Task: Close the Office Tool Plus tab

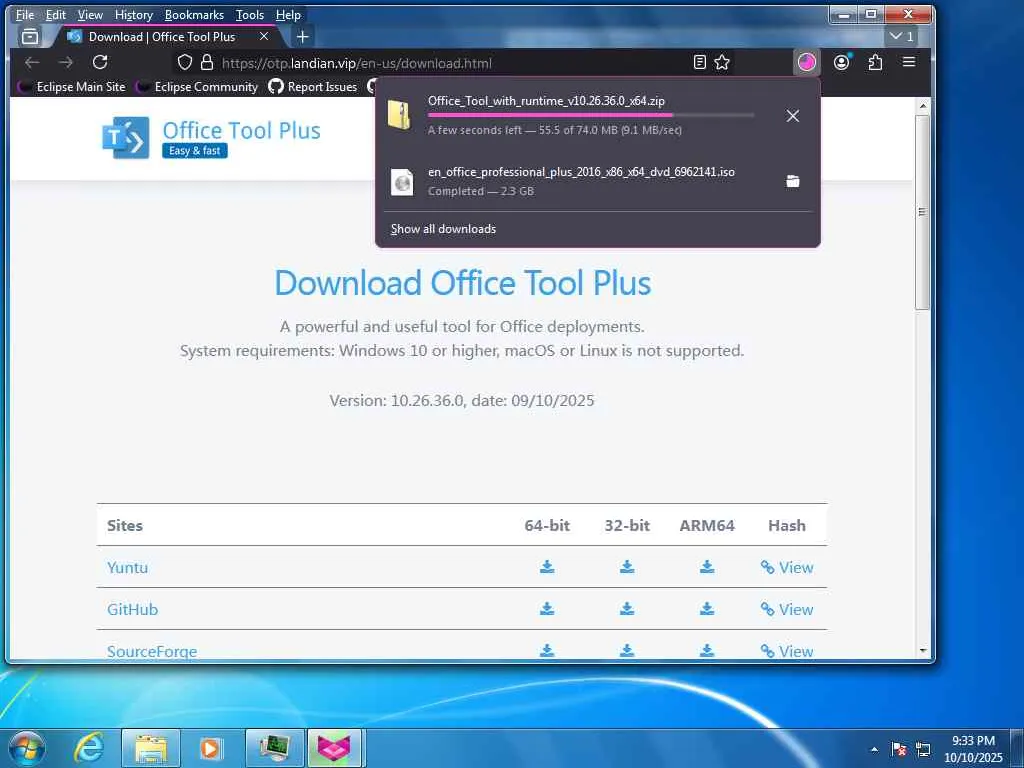Action: click(x=264, y=37)
